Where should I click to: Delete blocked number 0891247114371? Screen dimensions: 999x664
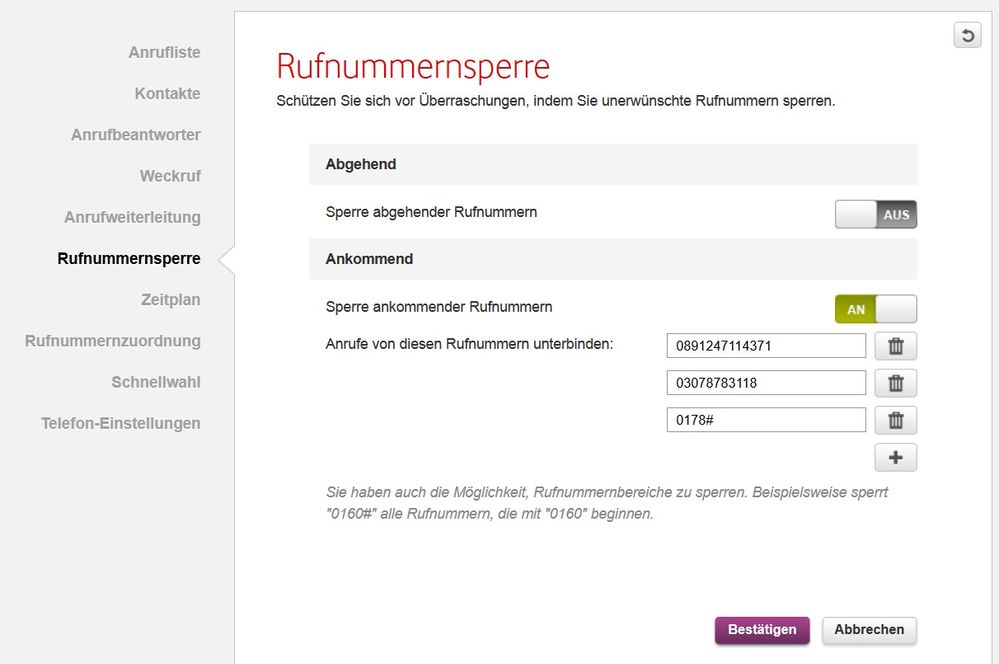tap(895, 346)
